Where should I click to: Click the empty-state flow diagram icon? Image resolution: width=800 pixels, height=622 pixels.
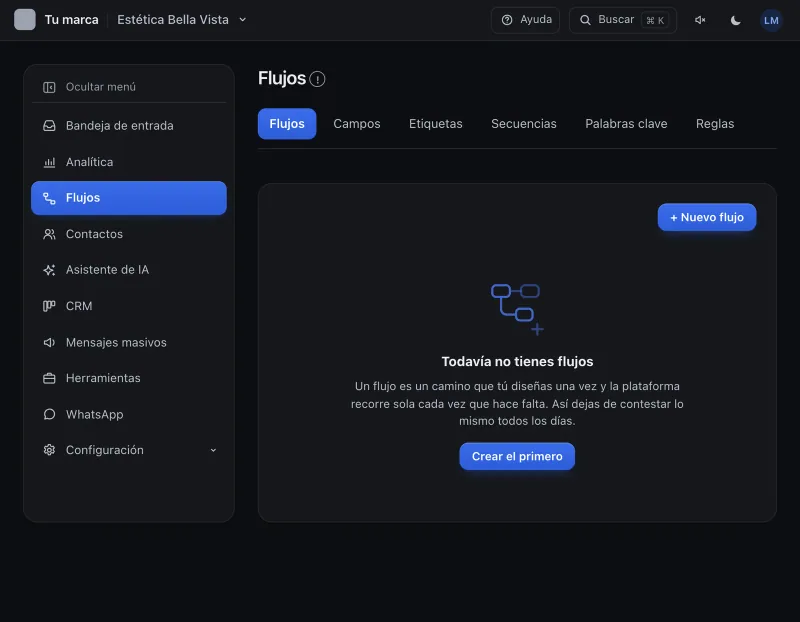pyautogui.click(x=517, y=309)
